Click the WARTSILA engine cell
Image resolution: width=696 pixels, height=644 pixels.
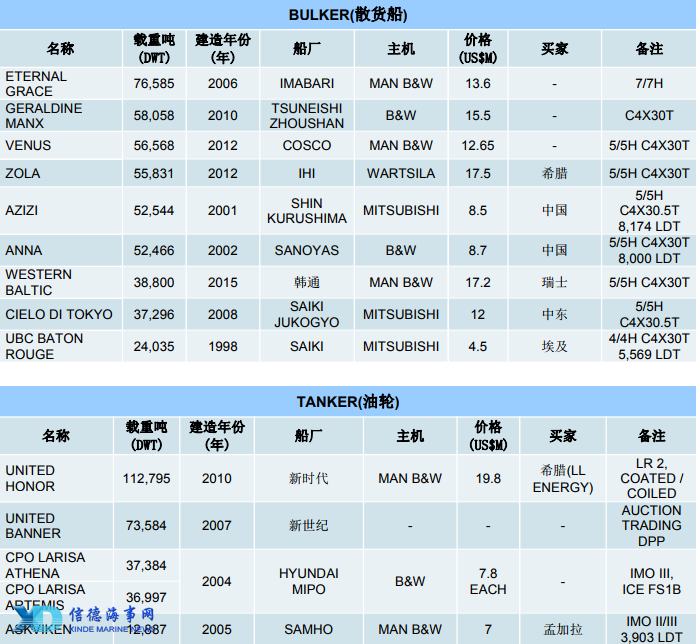[x=401, y=174]
